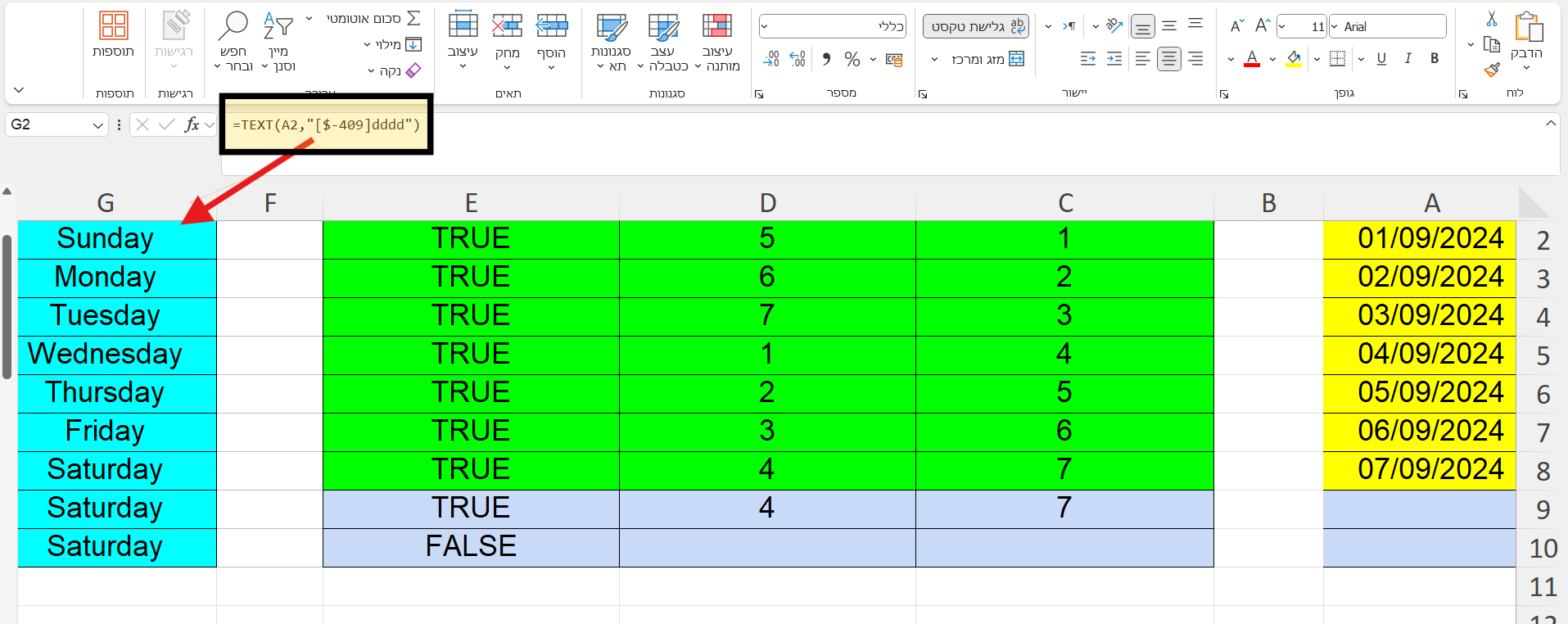Select cell containing Wednesday
Screen dimensions: 1568x624
(x=117, y=355)
